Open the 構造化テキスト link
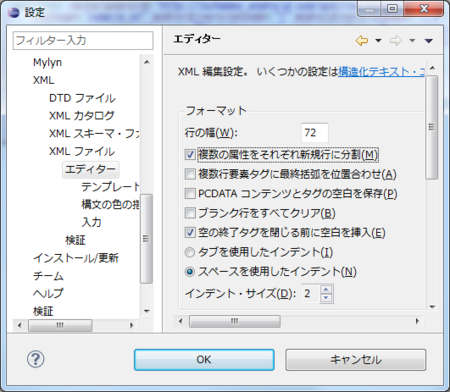This screenshot has height=392, width=450. pyautogui.click(x=381, y=72)
